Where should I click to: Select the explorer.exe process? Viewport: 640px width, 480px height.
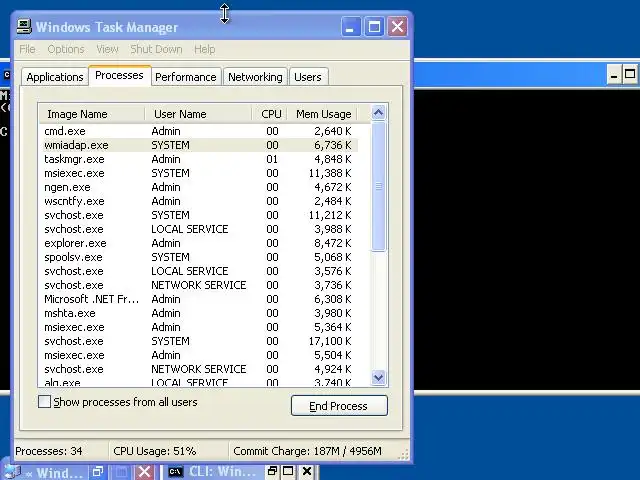199,243
